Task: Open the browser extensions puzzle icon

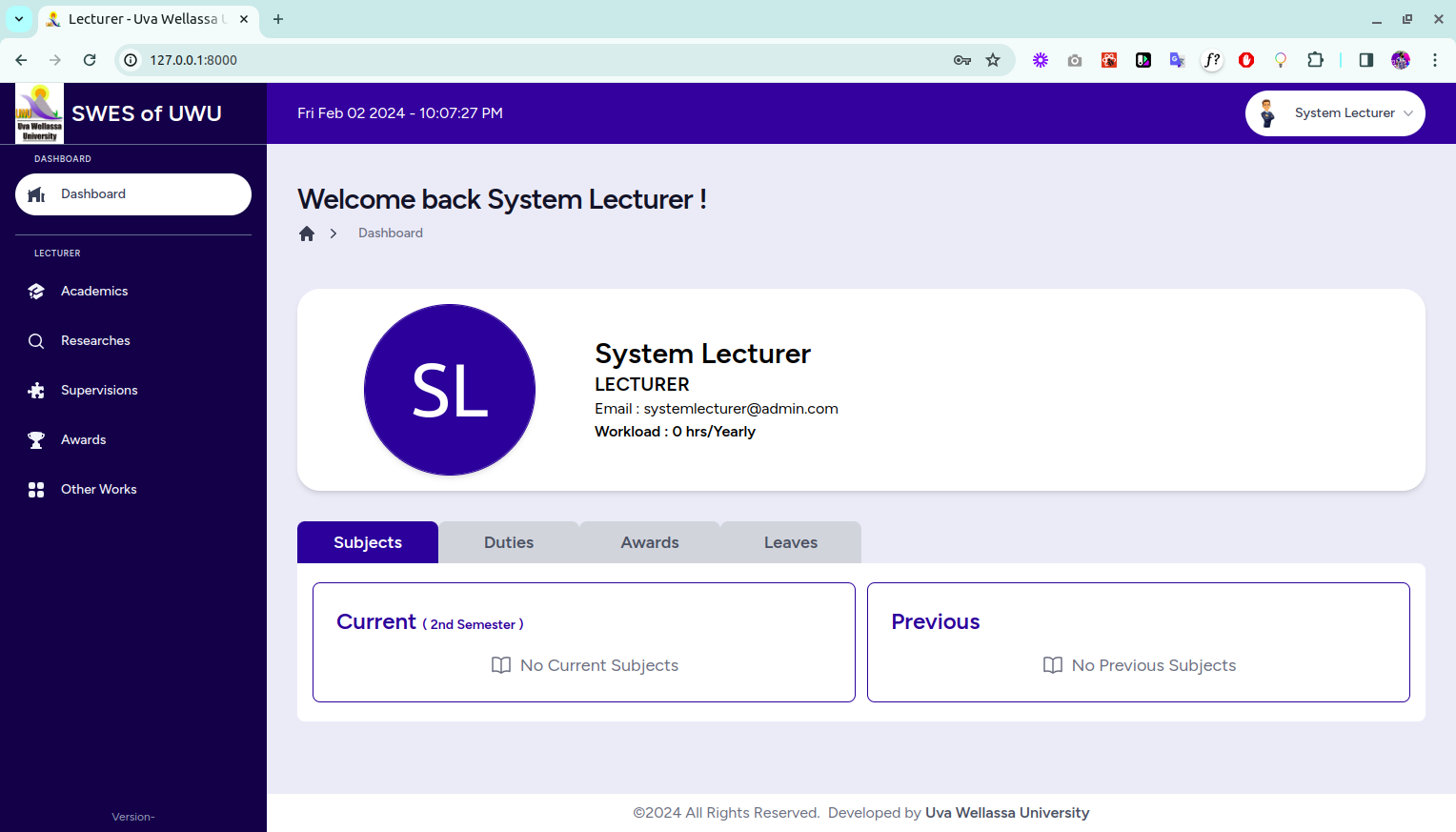Action: coord(1315,60)
